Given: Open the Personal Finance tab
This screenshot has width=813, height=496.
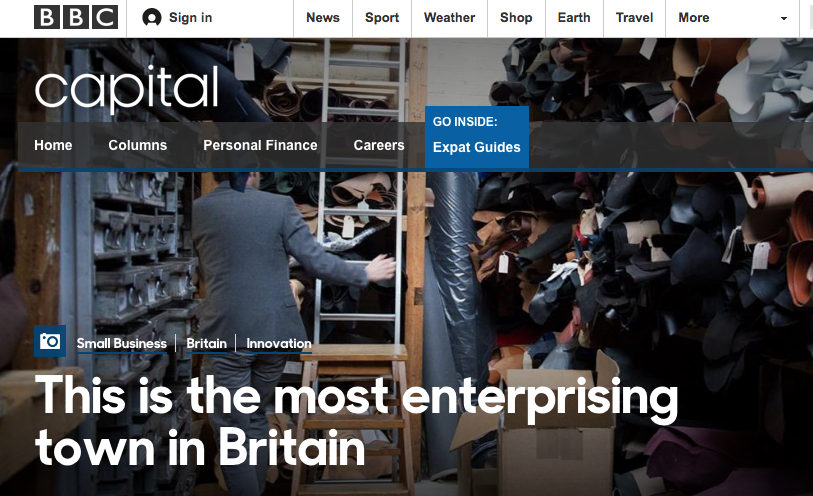Looking at the screenshot, I should pyautogui.click(x=260, y=145).
